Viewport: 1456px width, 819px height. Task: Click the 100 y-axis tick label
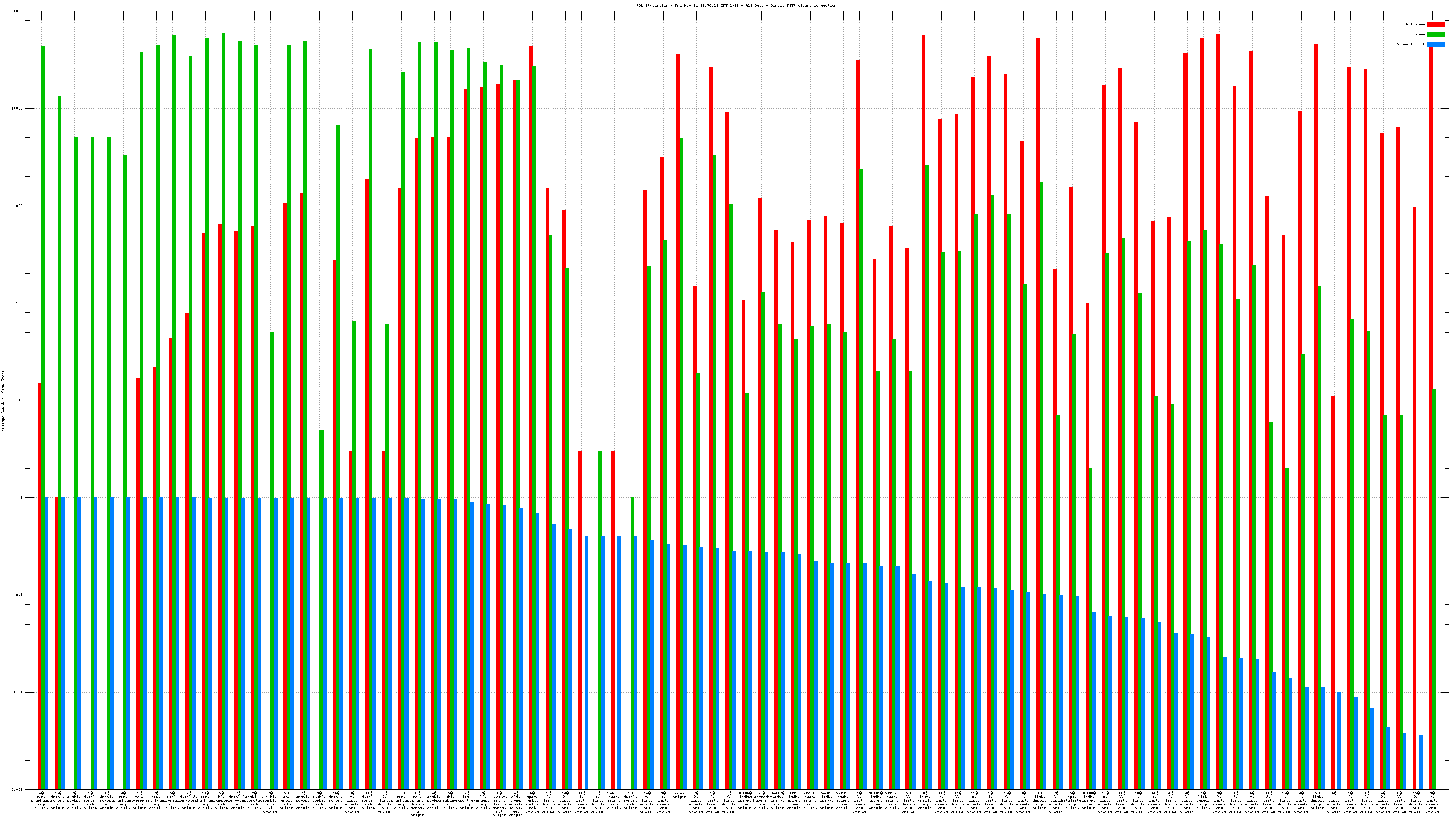pyautogui.click(x=19, y=303)
